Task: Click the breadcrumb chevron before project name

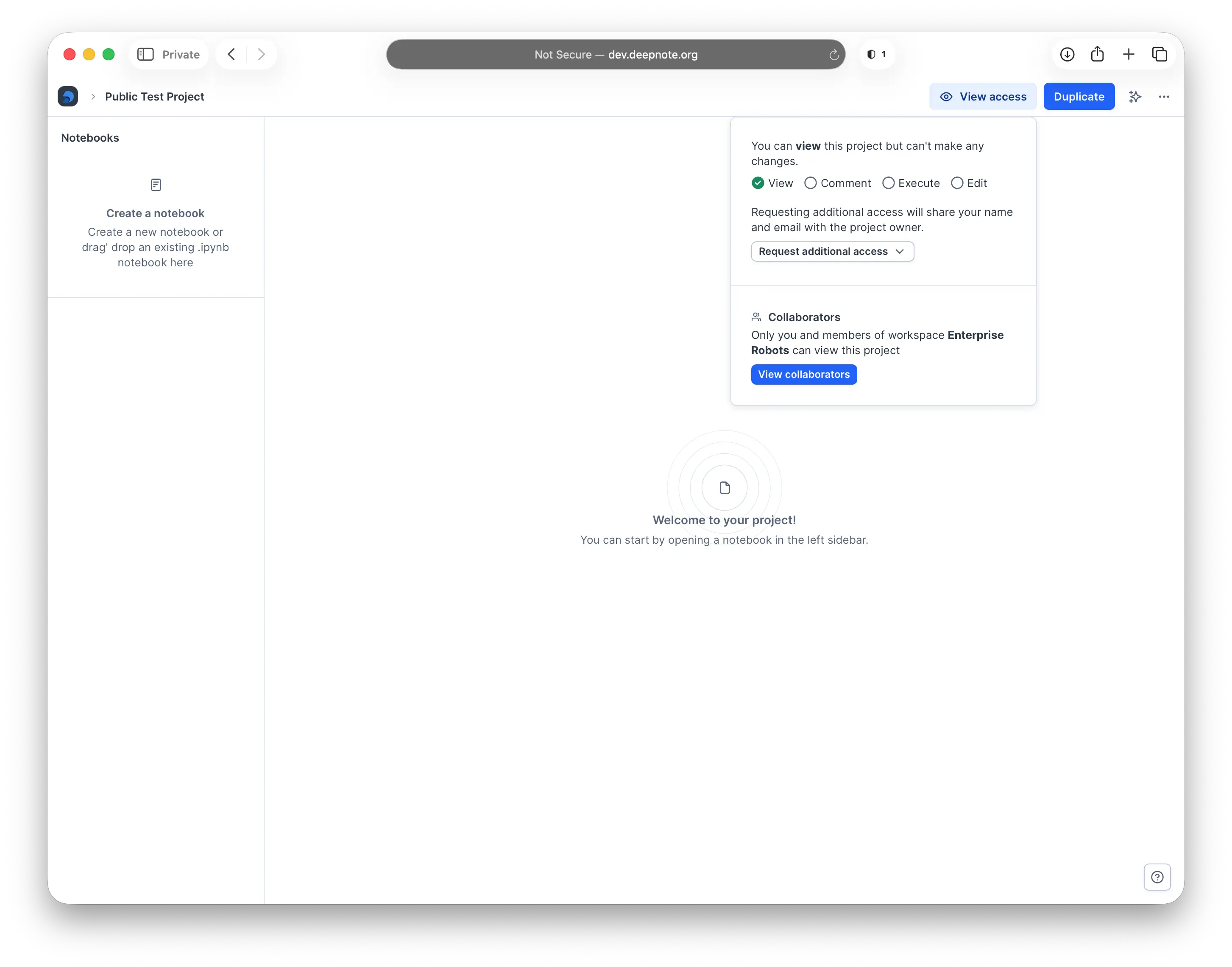Action: click(x=93, y=97)
